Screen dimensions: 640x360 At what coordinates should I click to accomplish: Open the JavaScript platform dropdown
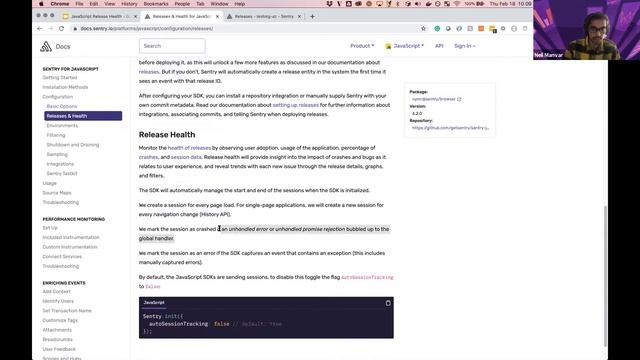coord(404,46)
